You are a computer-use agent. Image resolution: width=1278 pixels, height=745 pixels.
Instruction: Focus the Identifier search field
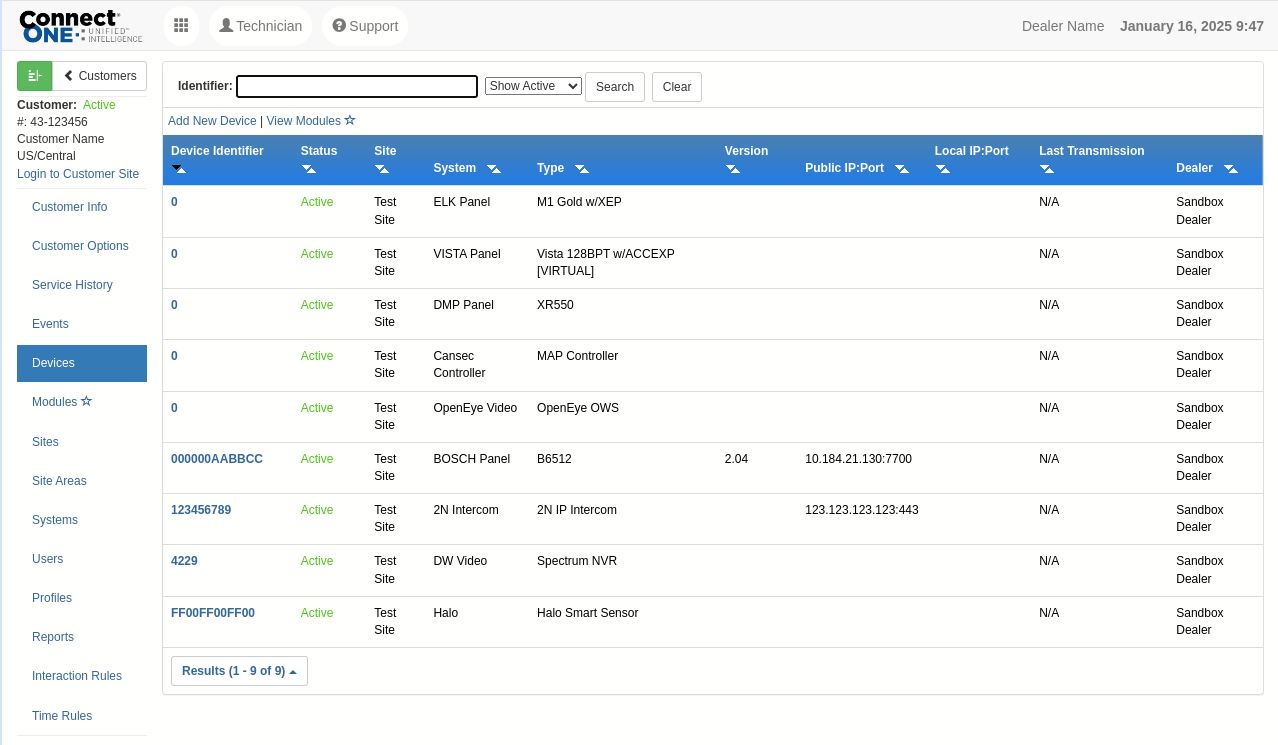tap(357, 86)
